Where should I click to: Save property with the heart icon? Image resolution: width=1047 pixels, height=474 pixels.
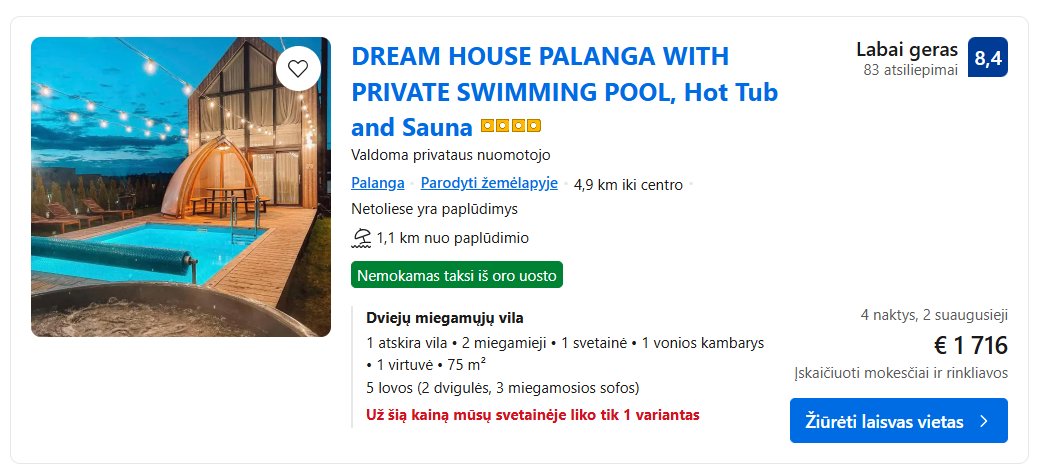click(x=297, y=69)
